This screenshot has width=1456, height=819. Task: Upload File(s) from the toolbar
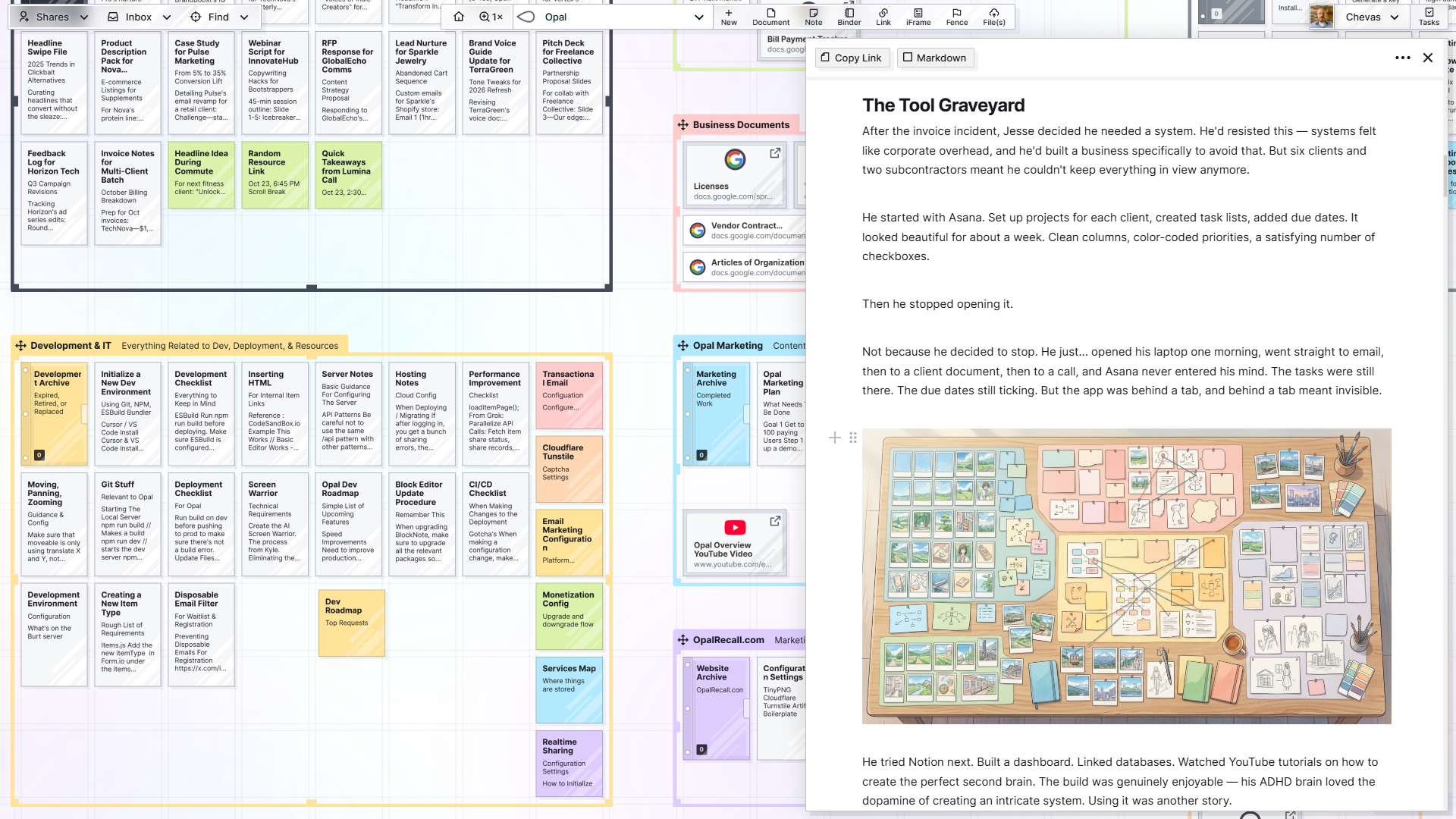[x=994, y=17]
